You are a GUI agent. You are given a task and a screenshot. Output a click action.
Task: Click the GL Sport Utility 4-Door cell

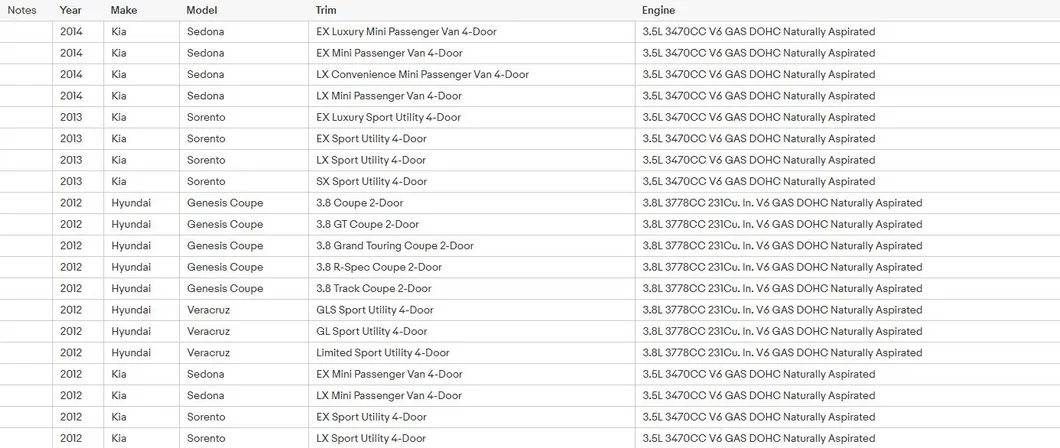click(x=371, y=332)
